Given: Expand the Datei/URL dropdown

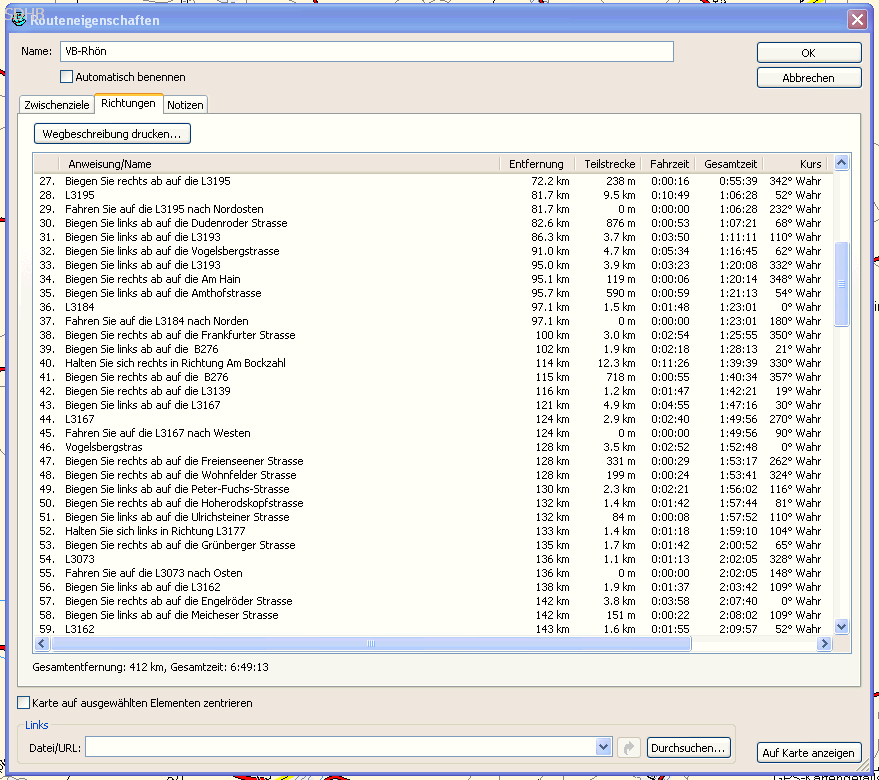Looking at the screenshot, I should pyautogui.click(x=603, y=747).
